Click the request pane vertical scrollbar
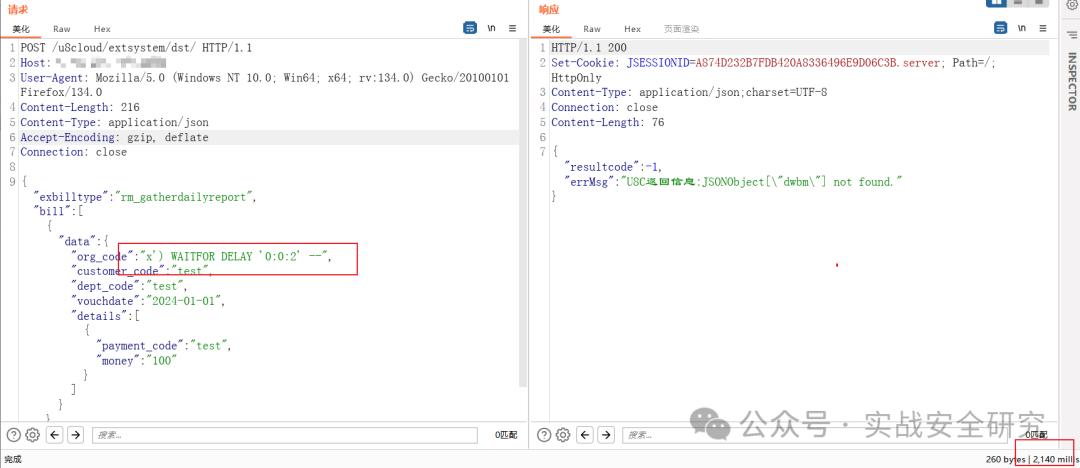This screenshot has height=468, width=1080. pyautogui.click(x=523, y=214)
